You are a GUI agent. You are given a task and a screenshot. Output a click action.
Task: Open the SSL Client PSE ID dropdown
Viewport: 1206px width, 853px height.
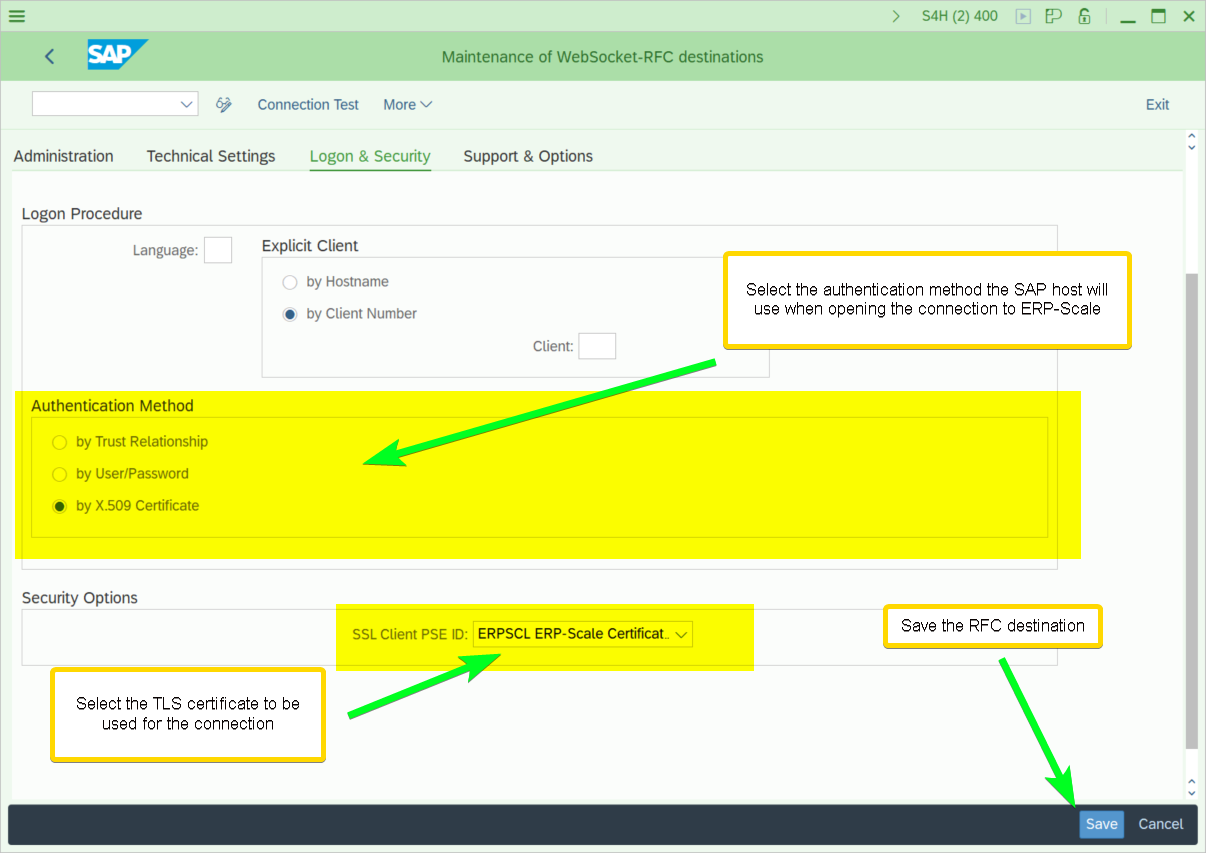[681, 634]
